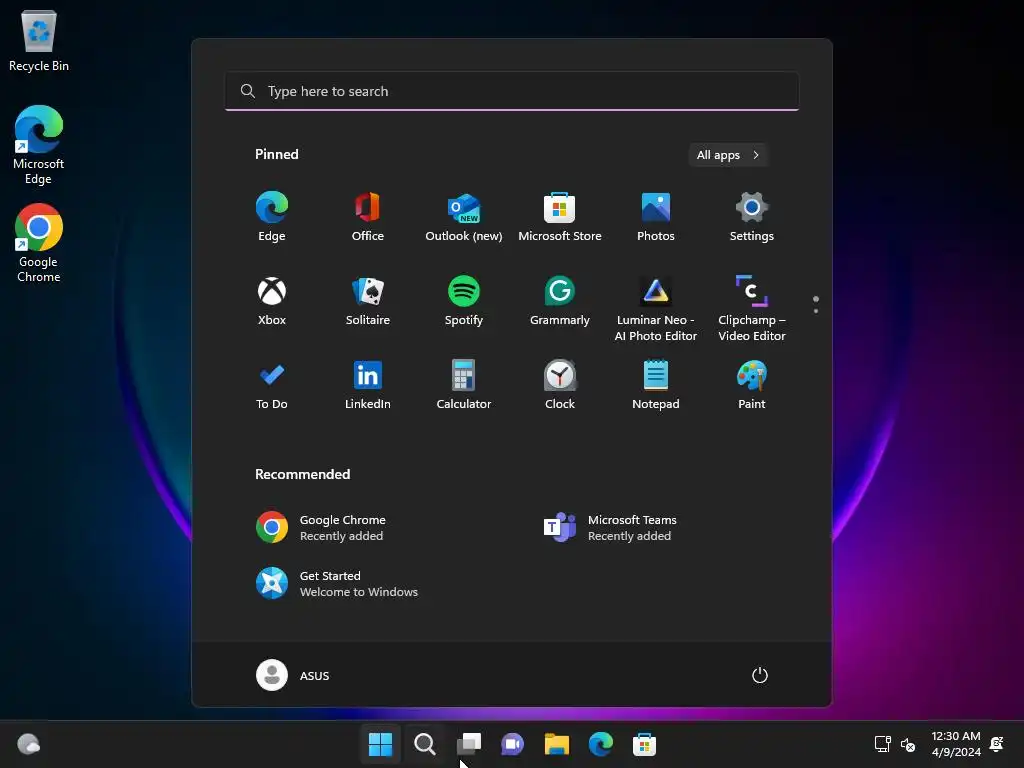Open the Grammarly app
The width and height of the screenshot is (1024, 768).
click(560, 301)
